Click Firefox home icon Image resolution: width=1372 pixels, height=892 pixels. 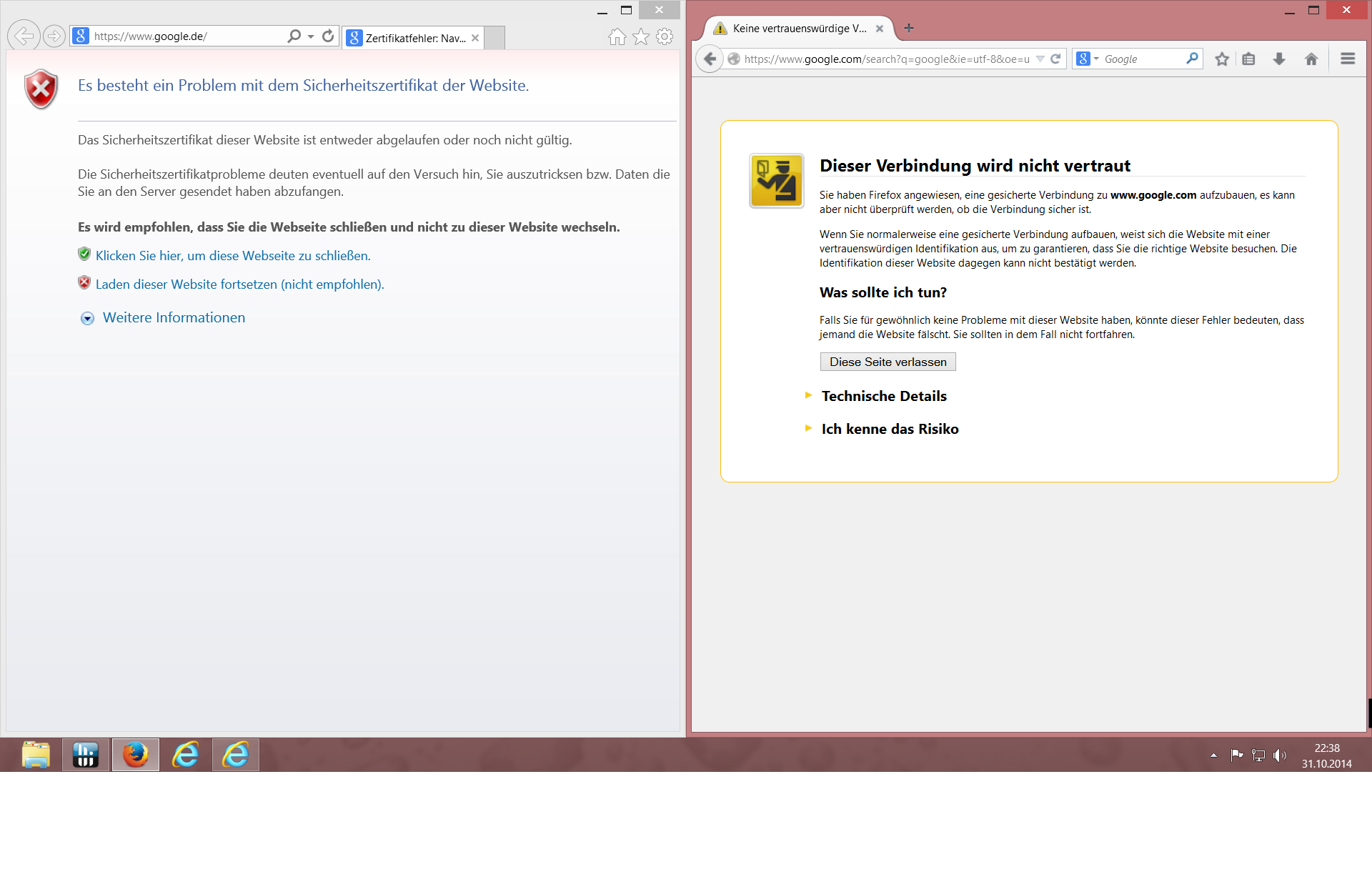click(1311, 59)
